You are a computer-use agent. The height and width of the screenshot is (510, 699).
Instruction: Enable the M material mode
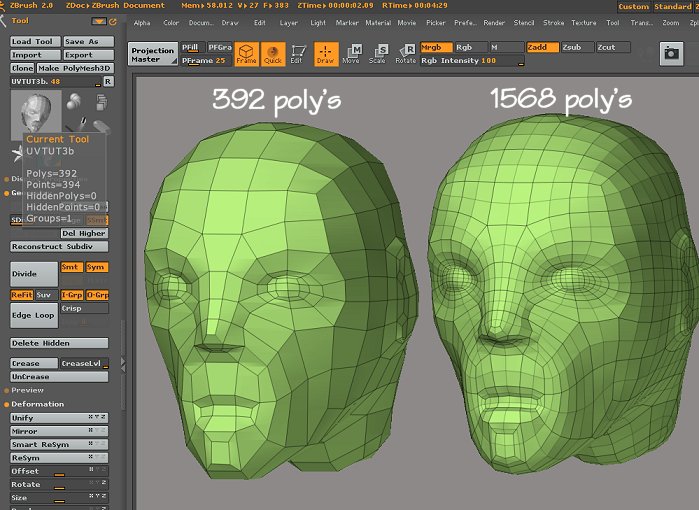tap(506, 47)
